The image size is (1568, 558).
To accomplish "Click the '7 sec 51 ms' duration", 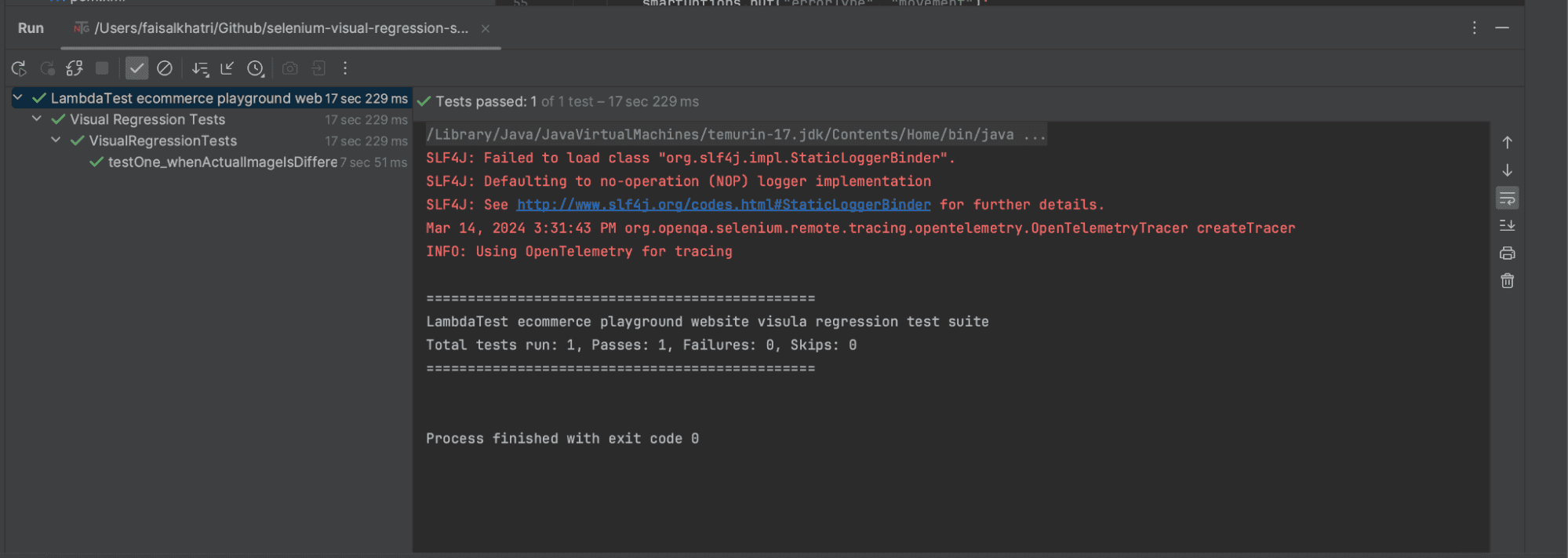I will pos(373,162).
